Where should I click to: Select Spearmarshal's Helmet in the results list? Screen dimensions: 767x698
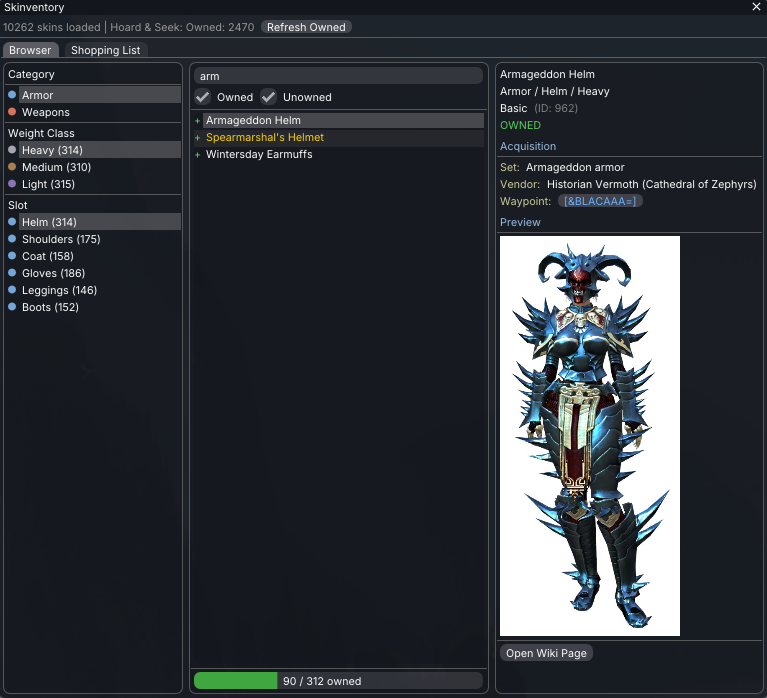(343, 137)
